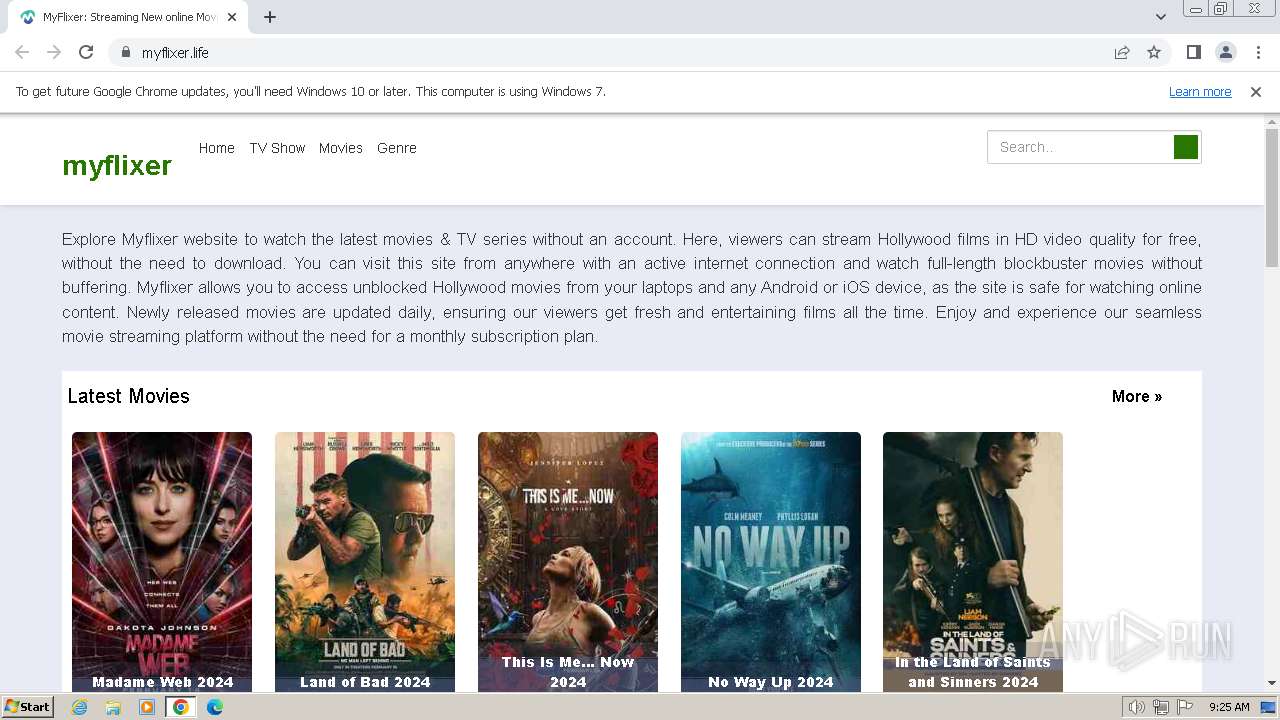This screenshot has width=1280, height=720.
Task: Open the network tray icon
Action: [1161, 707]
